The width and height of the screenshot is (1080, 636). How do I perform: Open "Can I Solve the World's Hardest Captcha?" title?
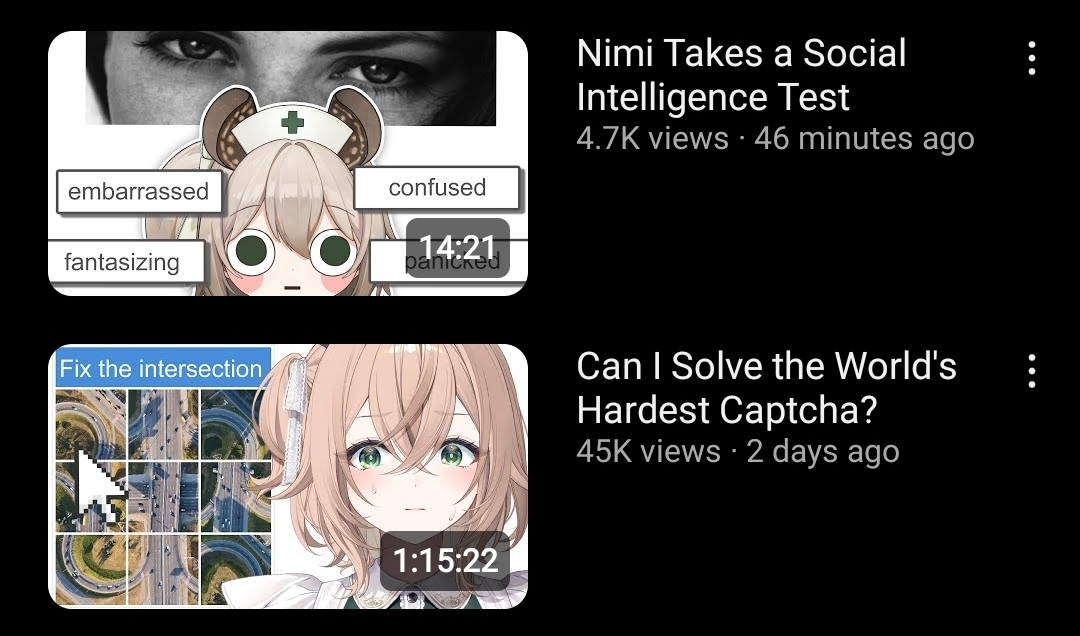(766, 387)
